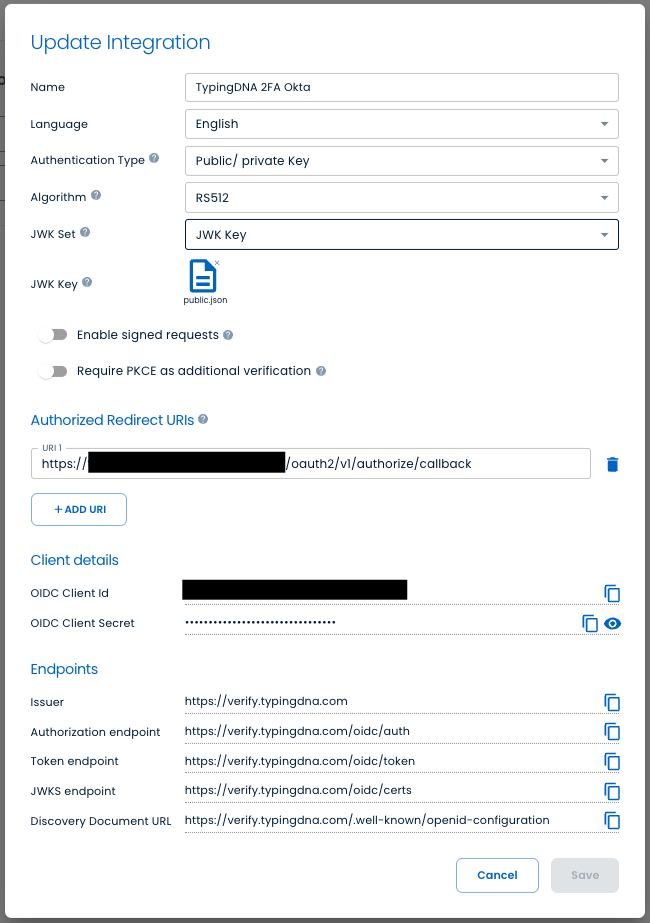Click the Issuer value https://verify.typingdna.com
The height and width of the screenshot is (923, 650).
pyautogui.click(x=266, y=701)
